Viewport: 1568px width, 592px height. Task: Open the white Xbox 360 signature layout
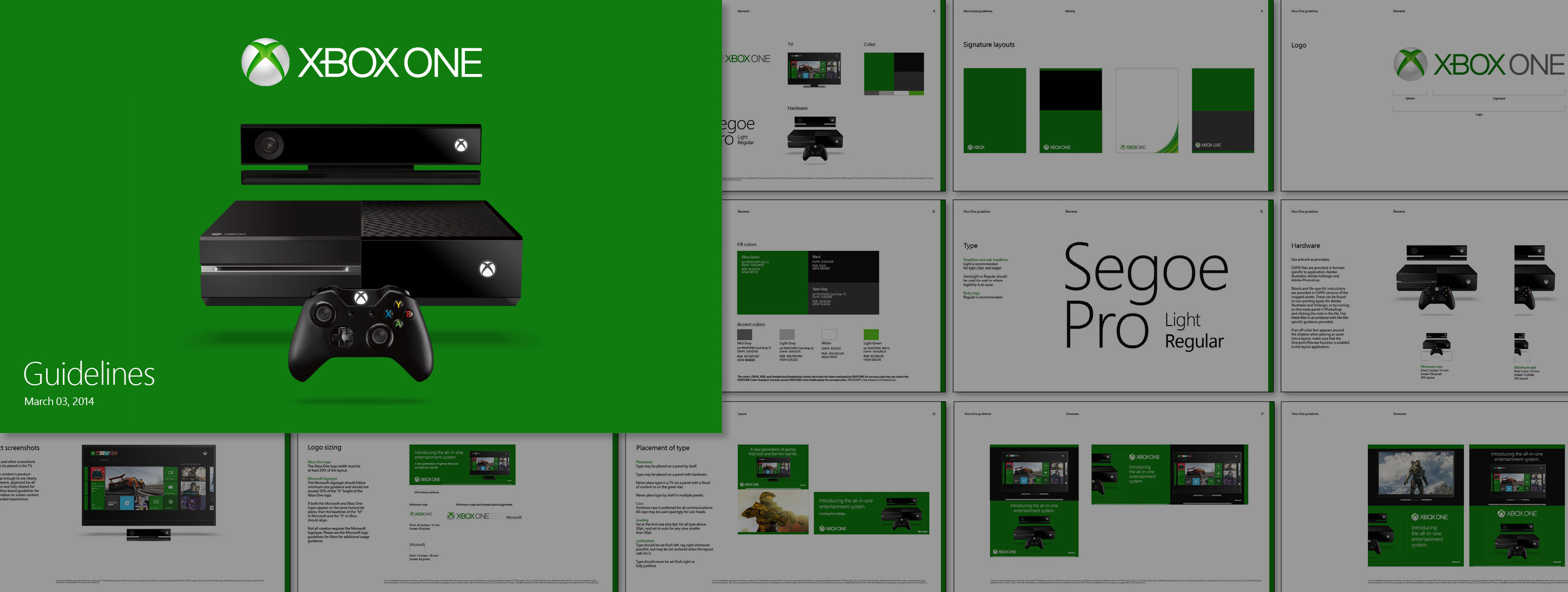pos(1147,110)
